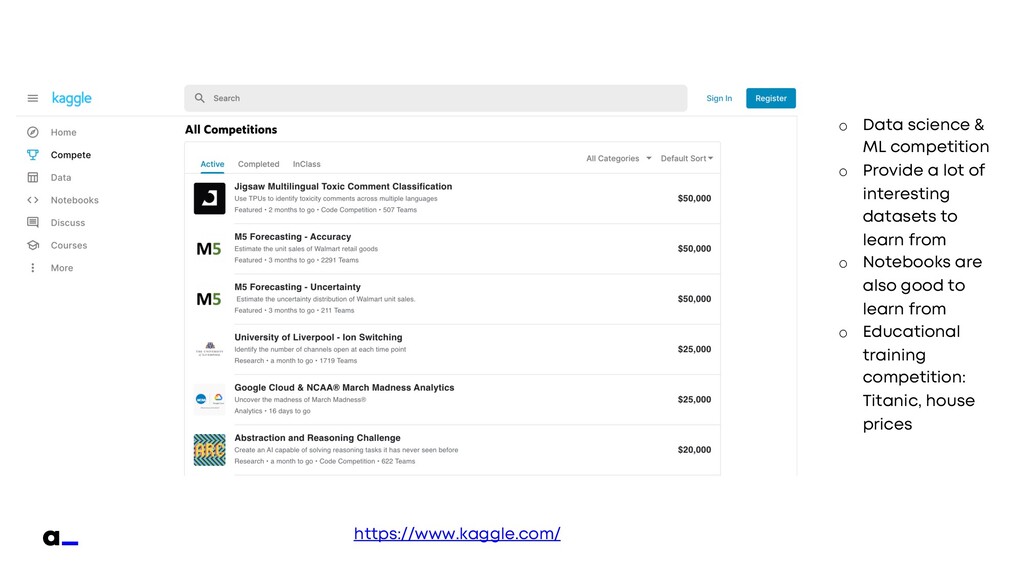Click the Data table icon
The height and width of the screenshot is (576, 1024).
click(33, 178)
